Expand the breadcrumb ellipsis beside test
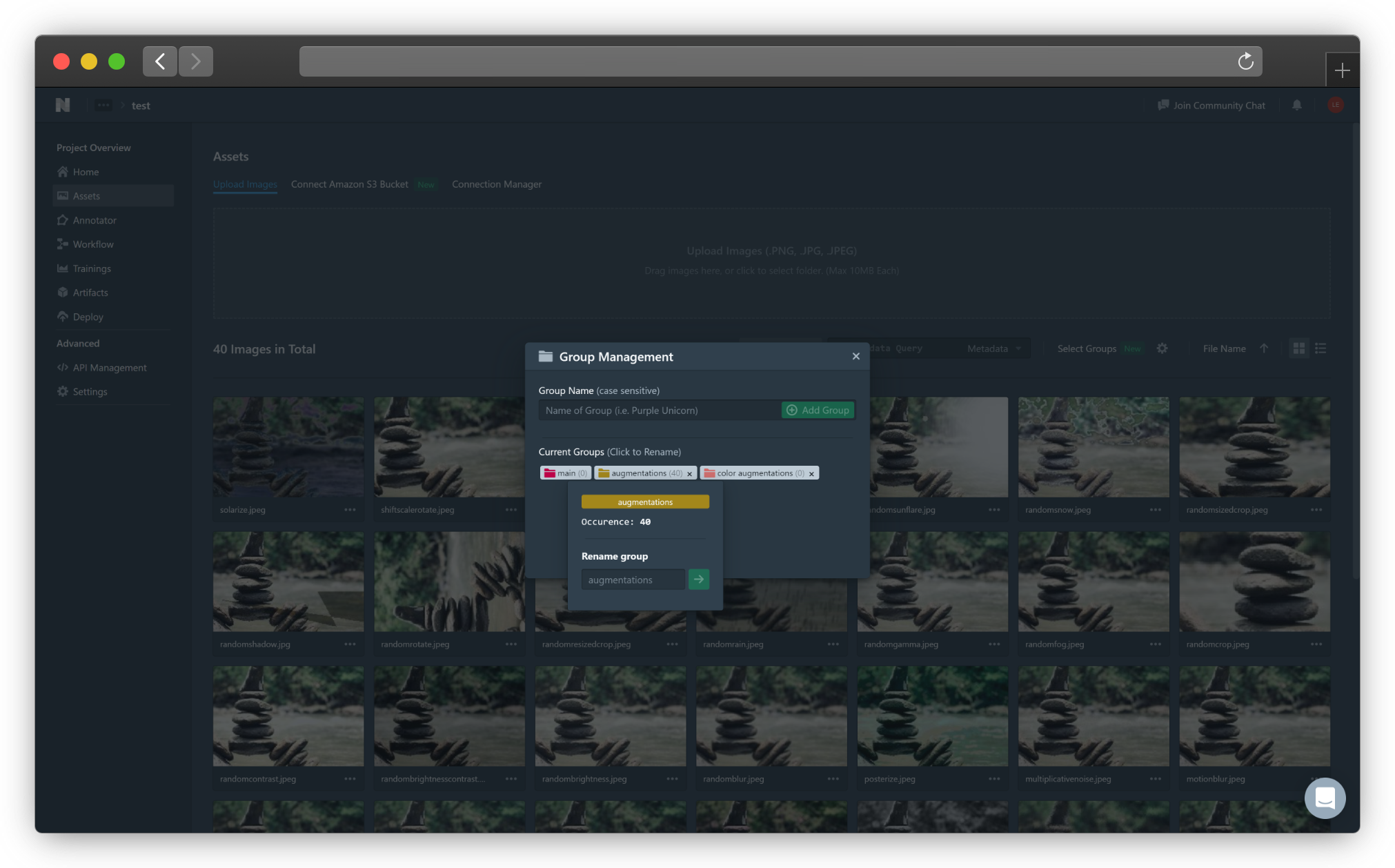 coord(103,105)
